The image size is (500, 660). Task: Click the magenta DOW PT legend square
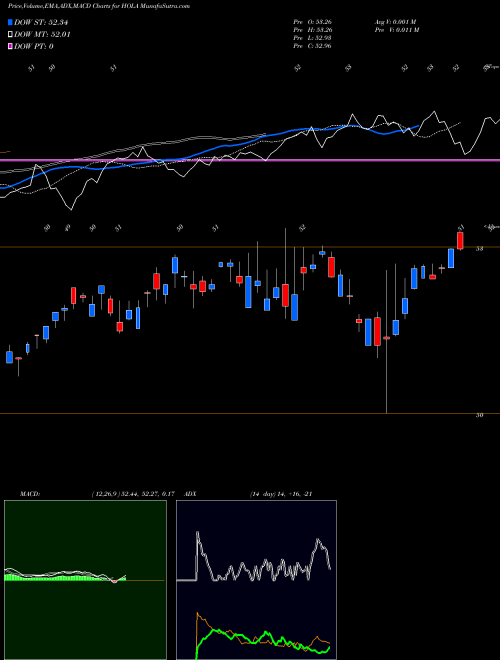click(x=10, y=46)
